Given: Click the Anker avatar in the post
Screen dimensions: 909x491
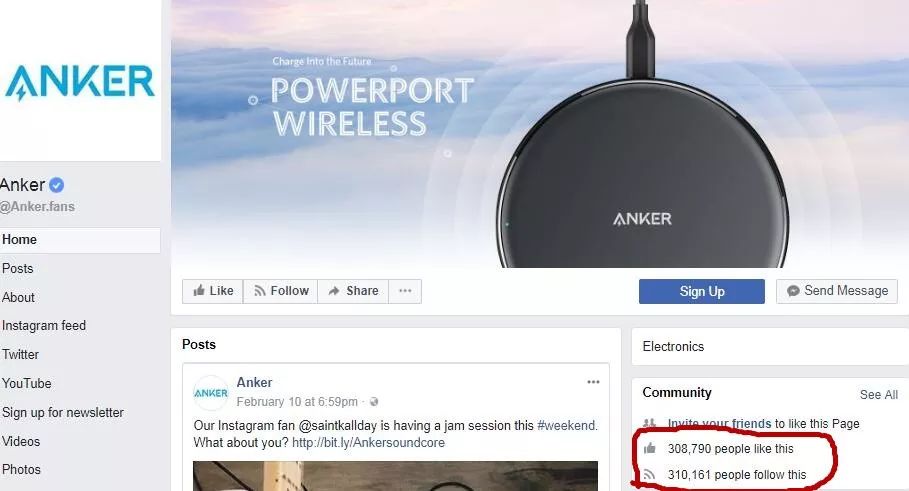Looking at the screenshot, I should point(210,392).
